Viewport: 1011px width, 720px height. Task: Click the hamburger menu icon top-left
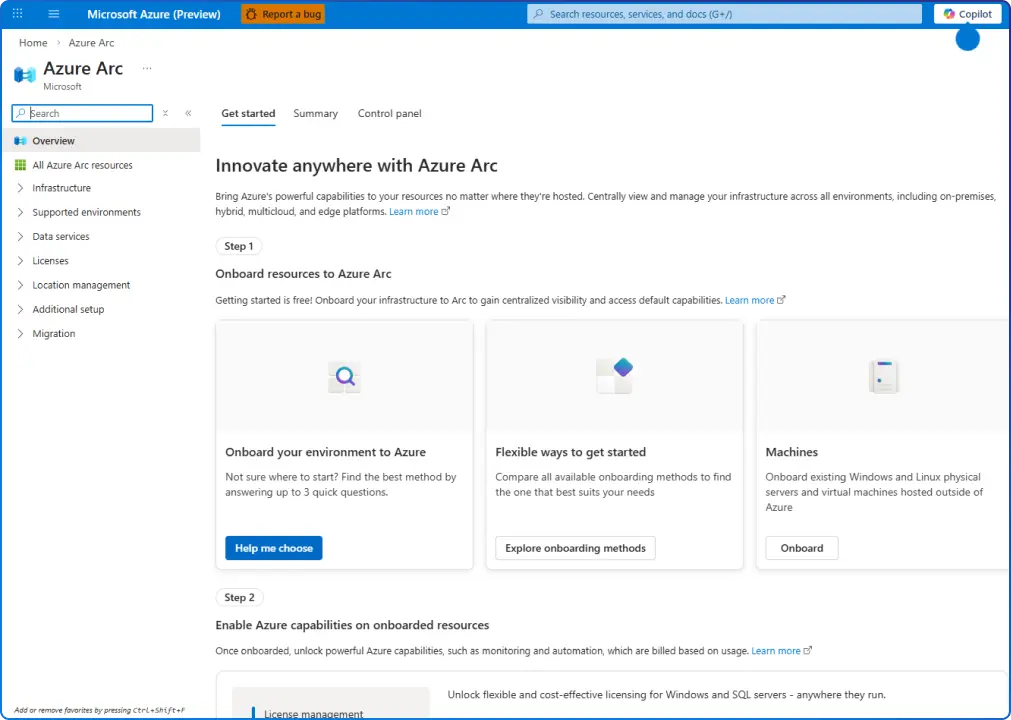pos(53,14)
